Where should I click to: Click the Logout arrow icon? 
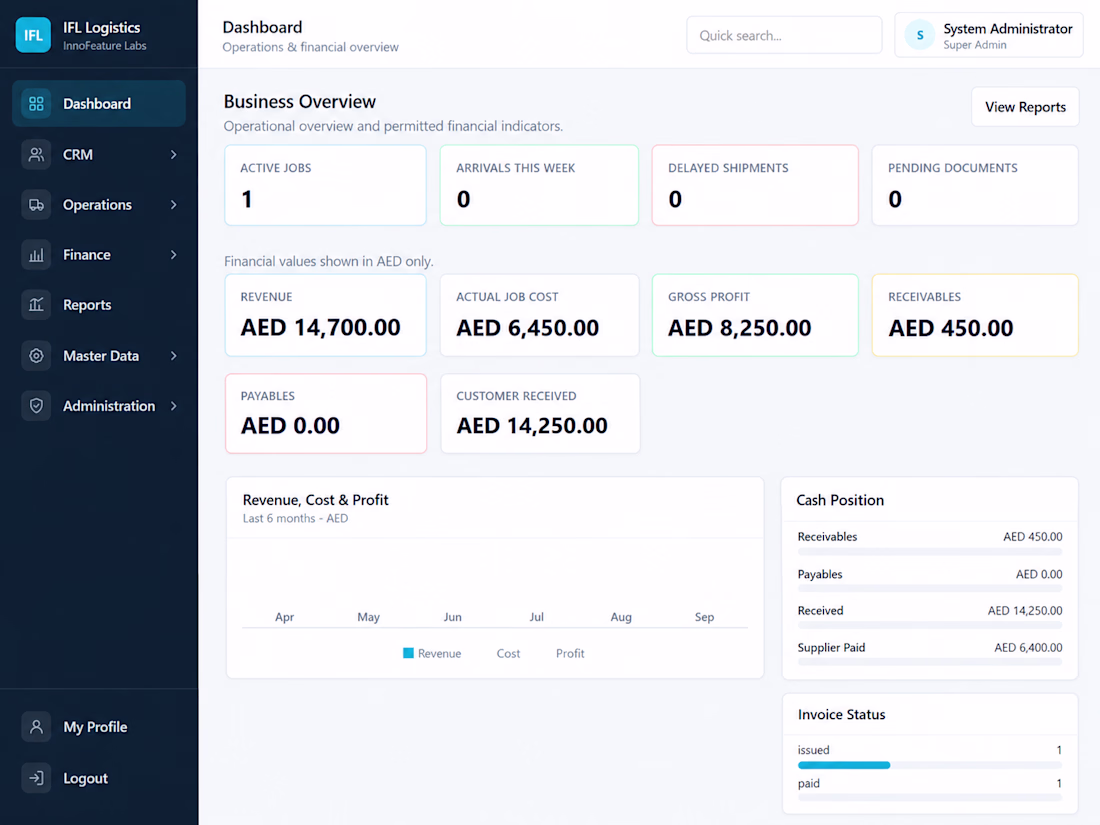36,778
